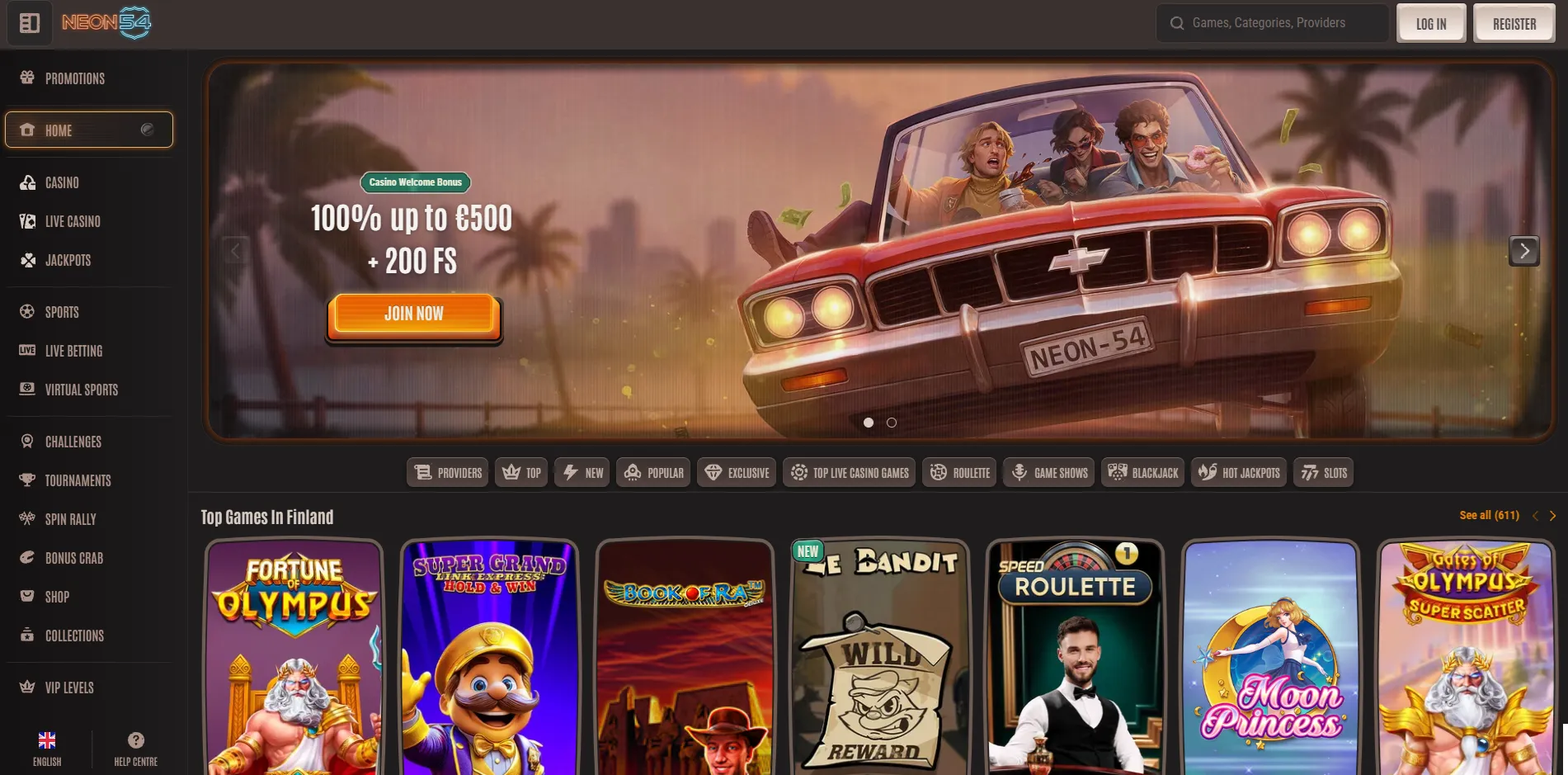Advance the banner with the right arrow
The height and width of the screenshot is (775, 1568).
pos(1524,251)
